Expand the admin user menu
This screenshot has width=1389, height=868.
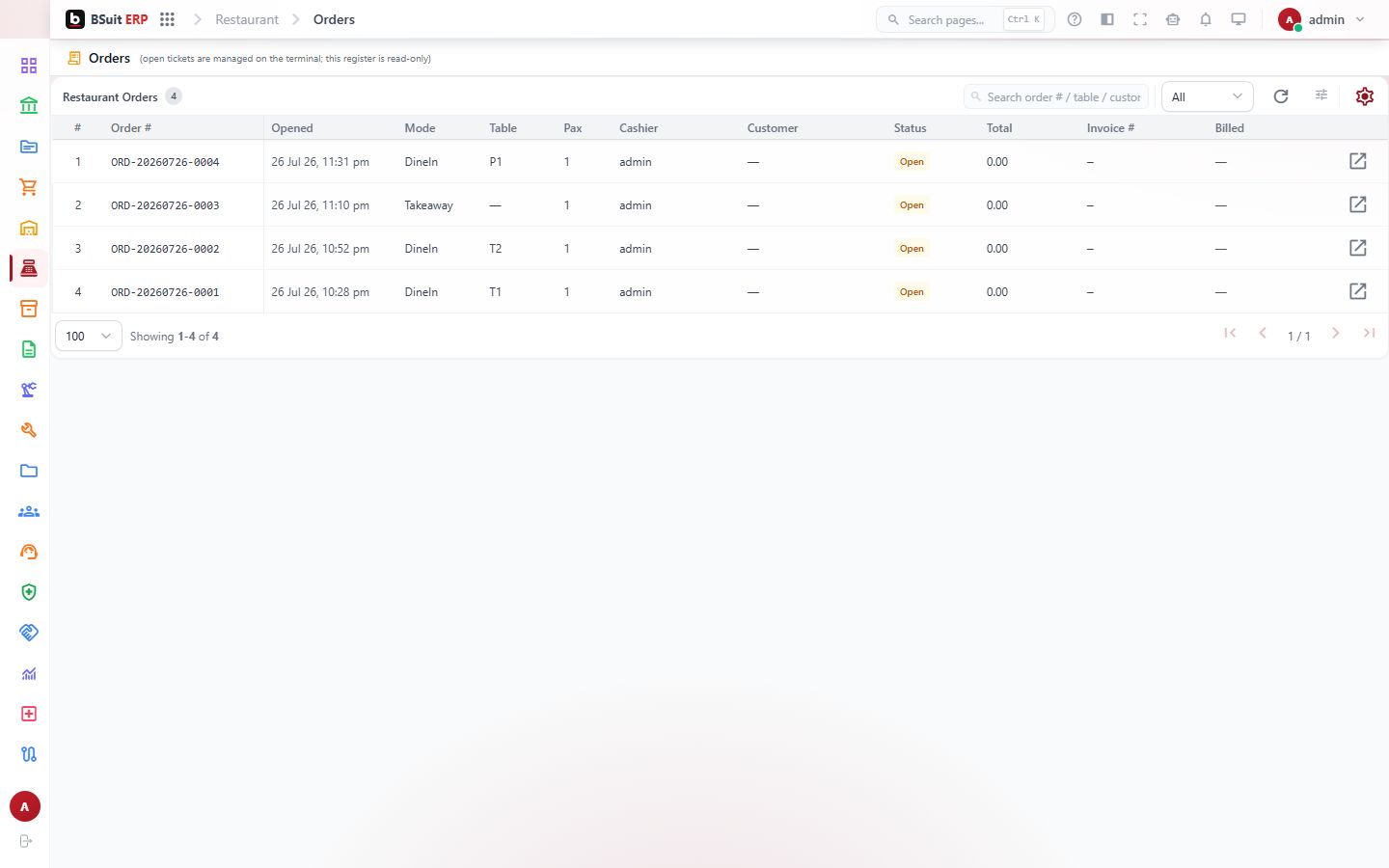click(1321, 19)
